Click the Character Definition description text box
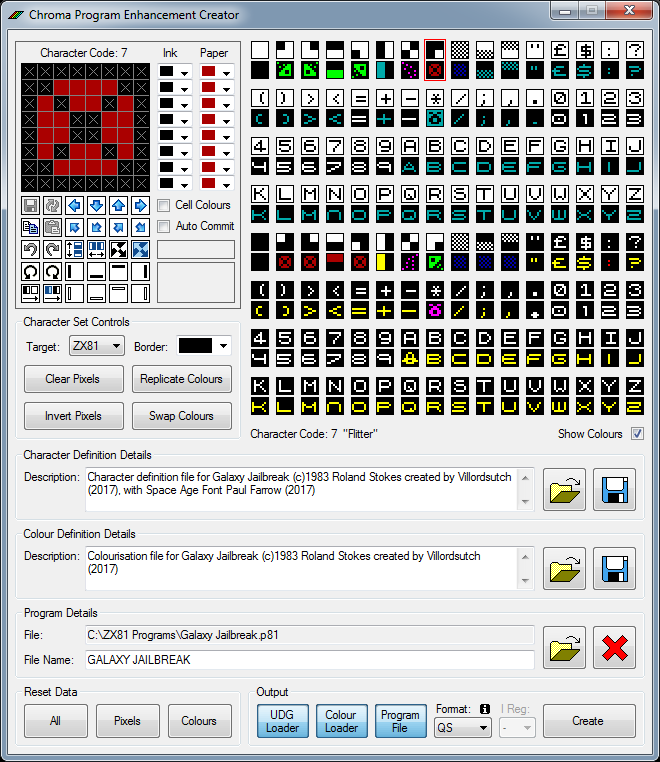 [310, 489]
